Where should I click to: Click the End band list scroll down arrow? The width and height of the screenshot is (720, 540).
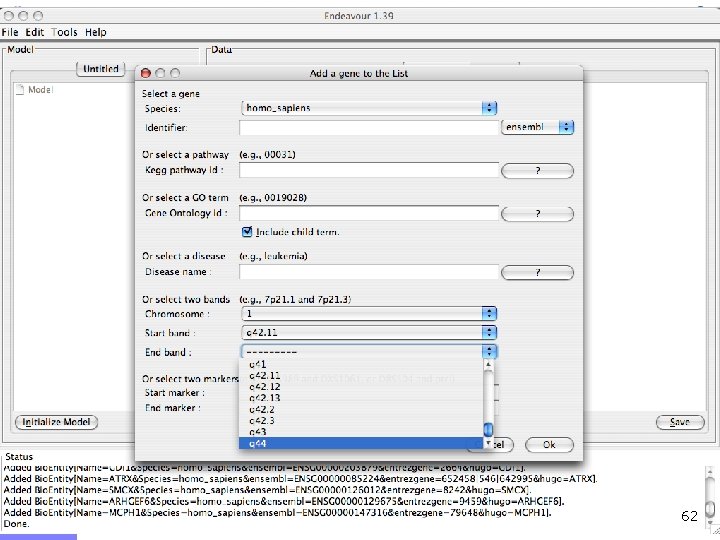coord(488,444)
